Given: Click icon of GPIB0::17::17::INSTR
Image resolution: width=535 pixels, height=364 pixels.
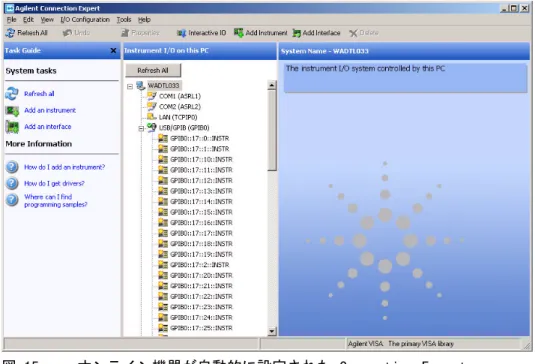Looking at the screenshot, I should (x=163, y=233).
